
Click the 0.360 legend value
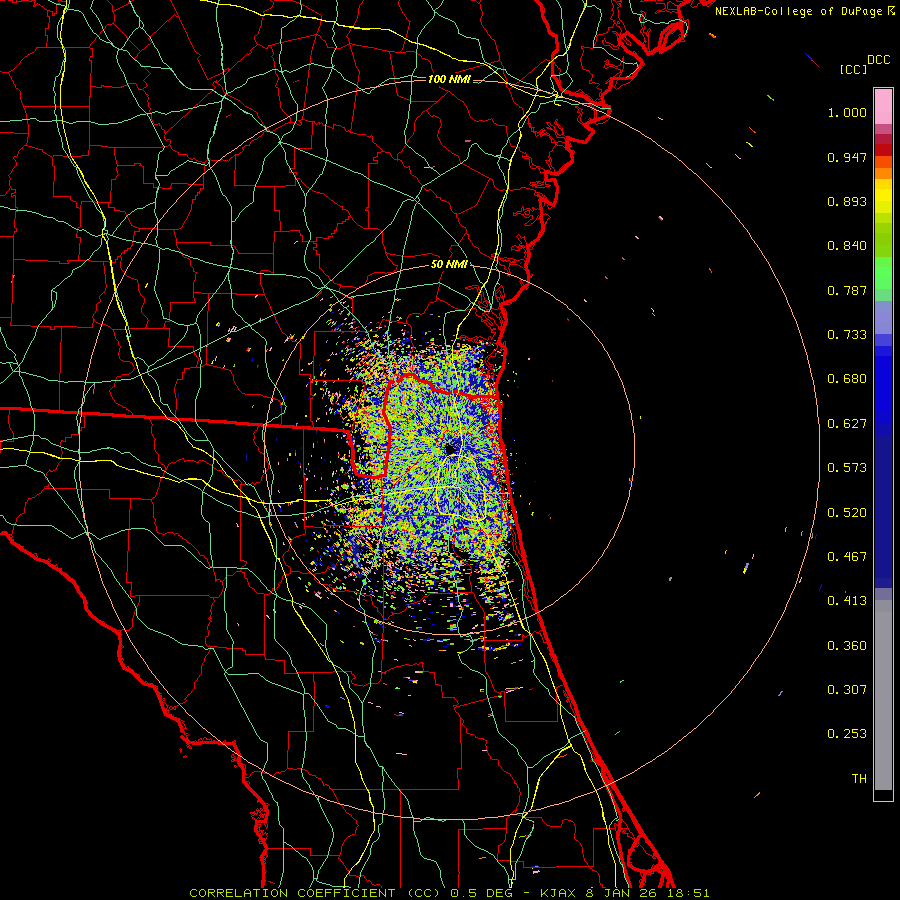pos(847,646)
